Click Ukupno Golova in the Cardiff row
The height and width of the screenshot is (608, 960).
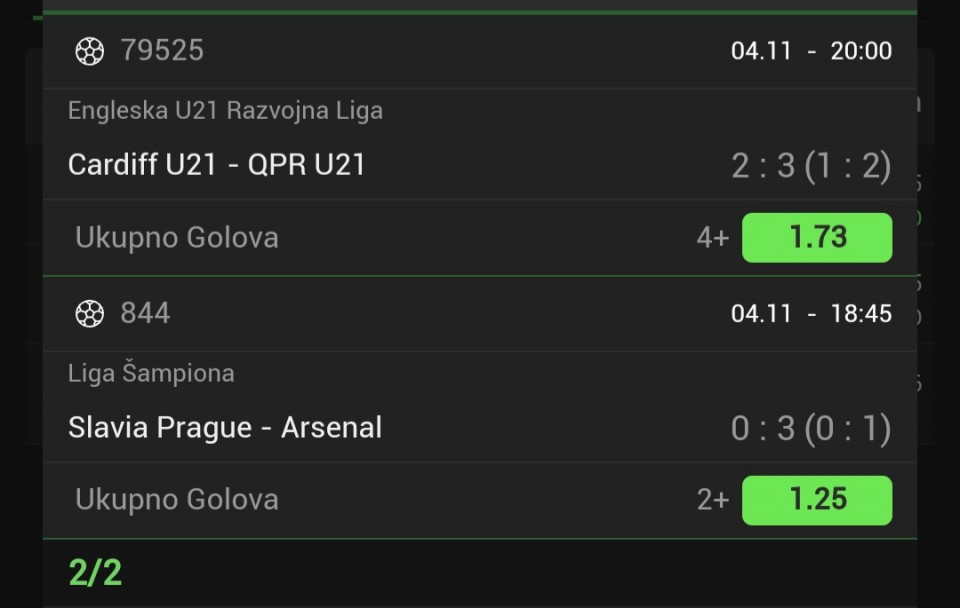click(177, 238)
